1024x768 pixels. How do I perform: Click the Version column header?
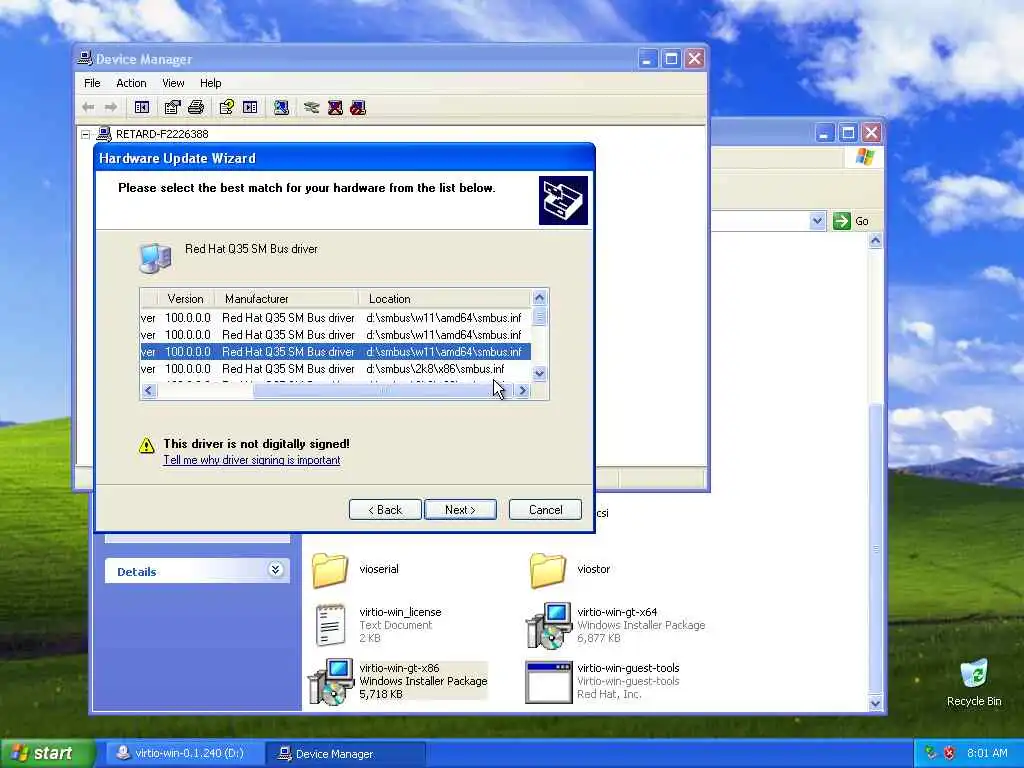coord(185,298)
